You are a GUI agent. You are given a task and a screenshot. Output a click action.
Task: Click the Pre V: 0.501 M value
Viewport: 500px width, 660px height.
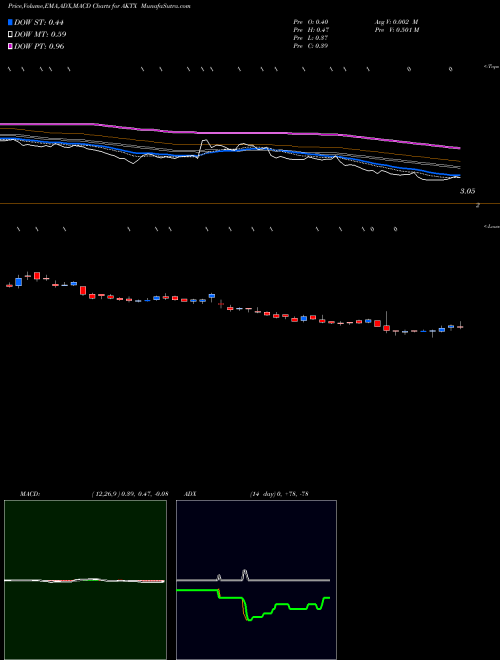tap(397, 30)
